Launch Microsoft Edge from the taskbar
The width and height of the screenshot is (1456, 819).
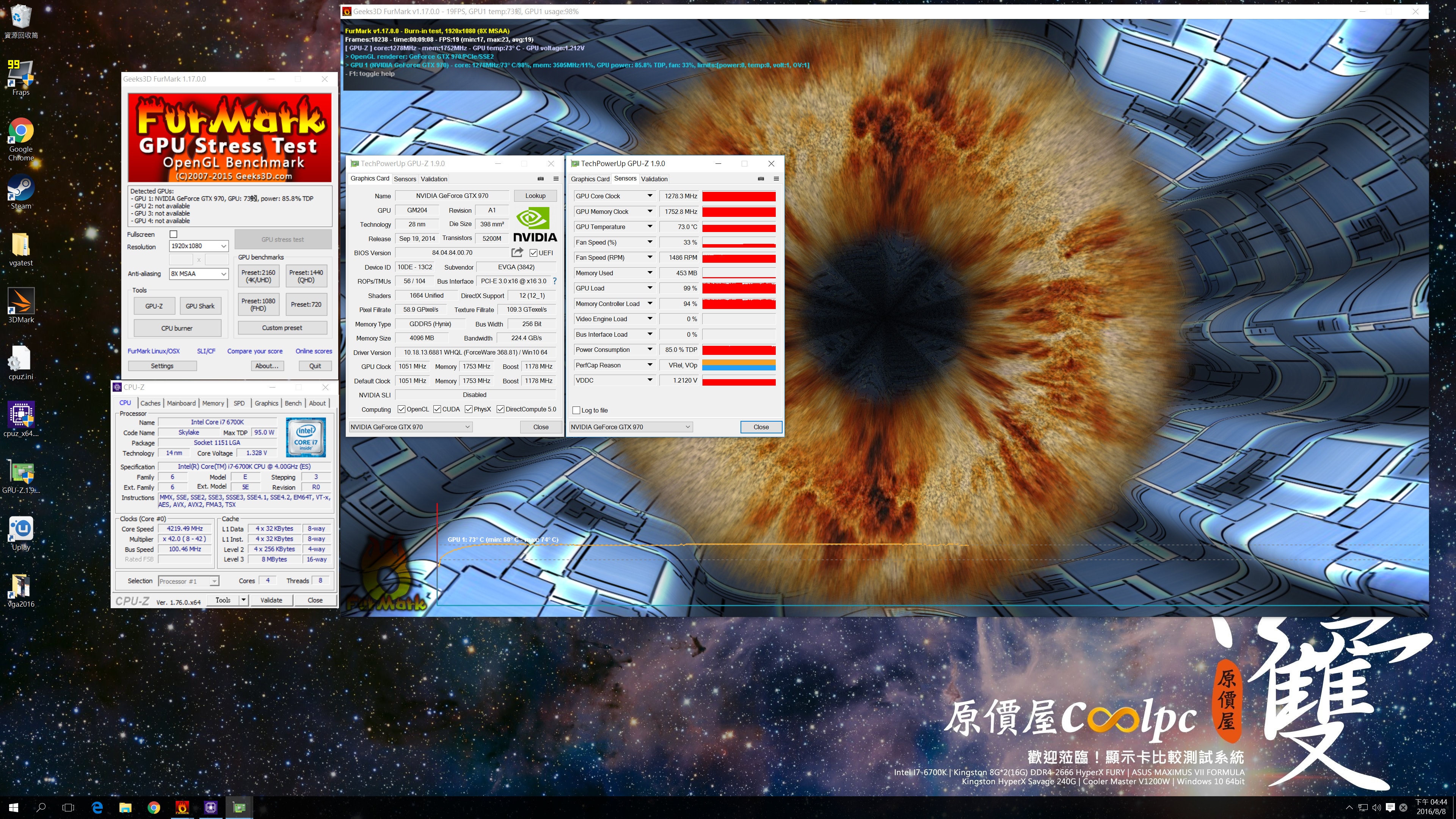tap(97, 808)
